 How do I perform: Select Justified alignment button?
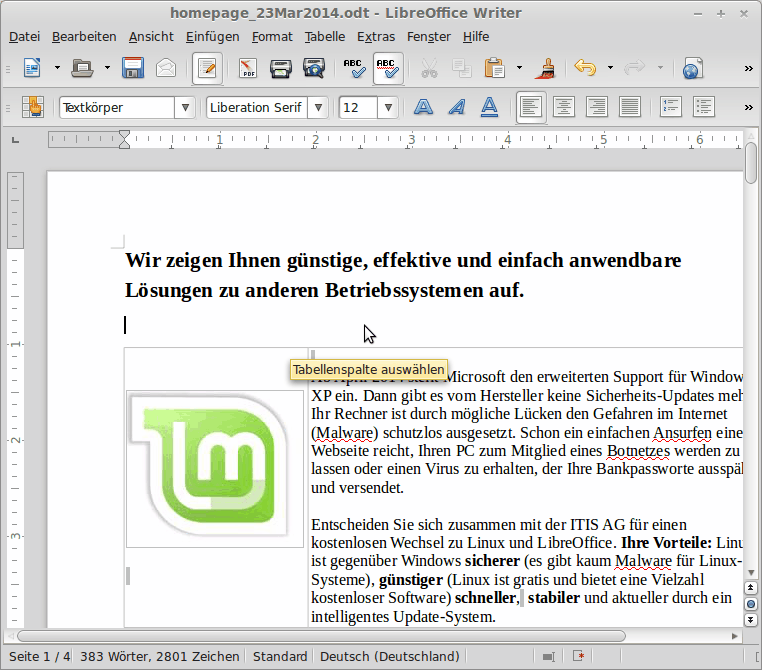pos(630,107)
